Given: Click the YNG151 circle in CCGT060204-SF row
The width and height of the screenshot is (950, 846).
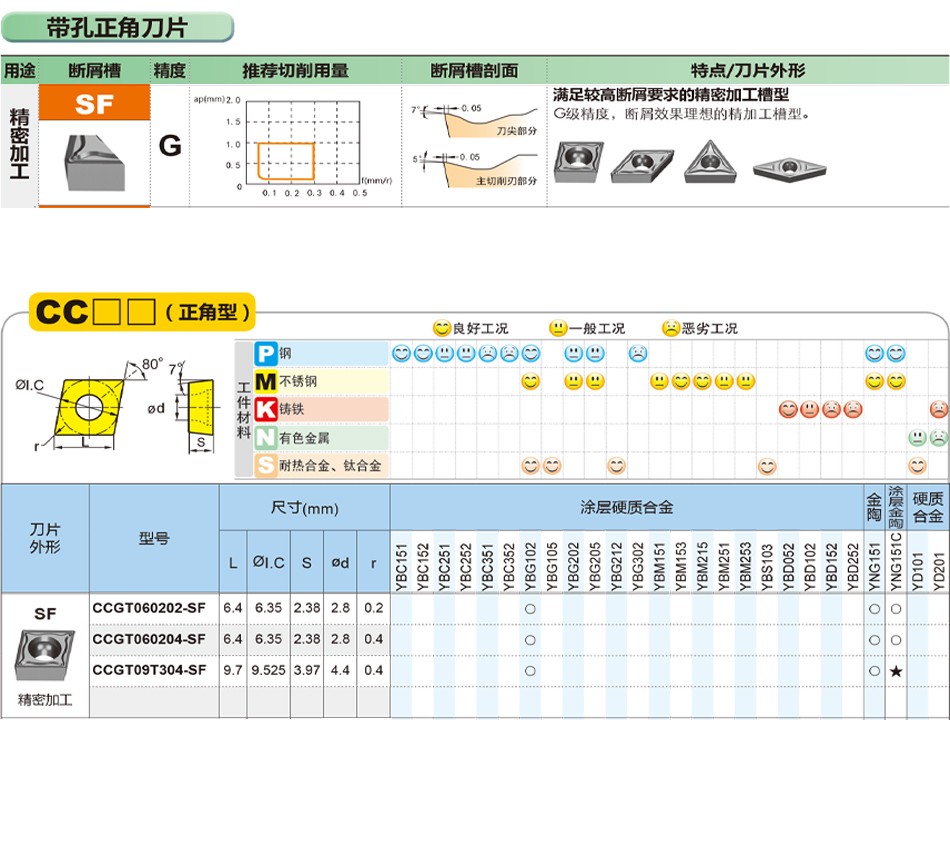Looking at the screenshot, I should tap(874, 640).
